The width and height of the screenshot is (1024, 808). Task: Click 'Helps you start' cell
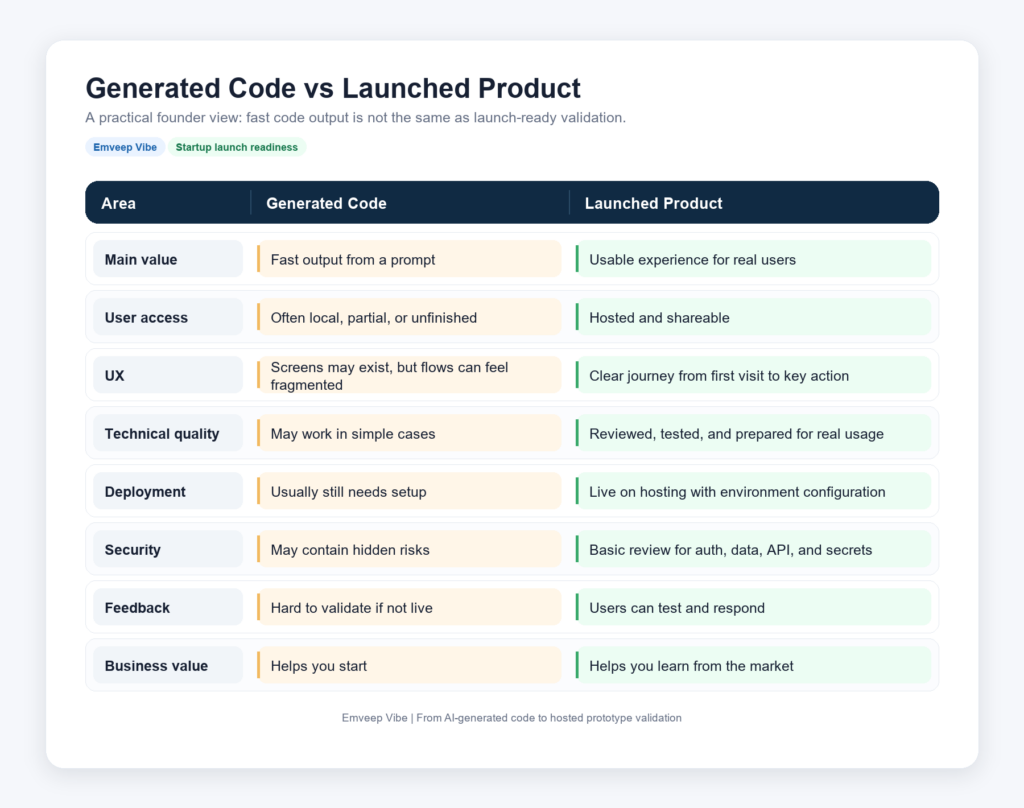tap(409, 666)
